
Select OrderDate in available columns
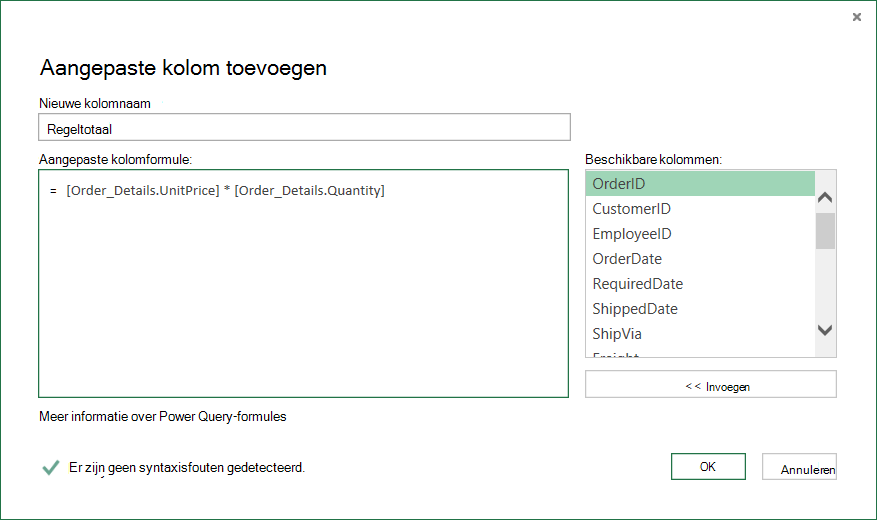[700, 258]
